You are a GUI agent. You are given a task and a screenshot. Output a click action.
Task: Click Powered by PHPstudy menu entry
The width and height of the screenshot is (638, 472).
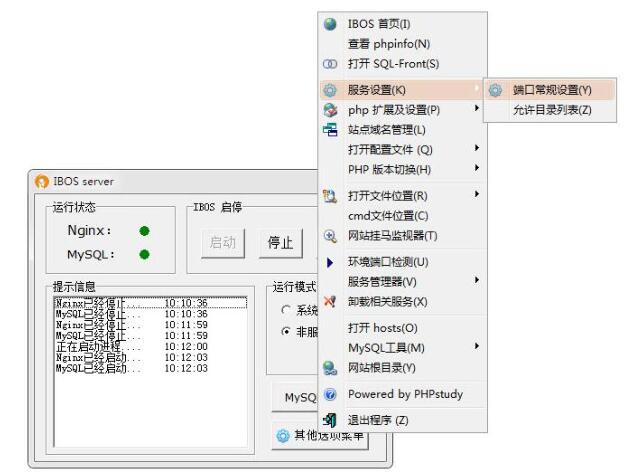[x=402, y=394]
